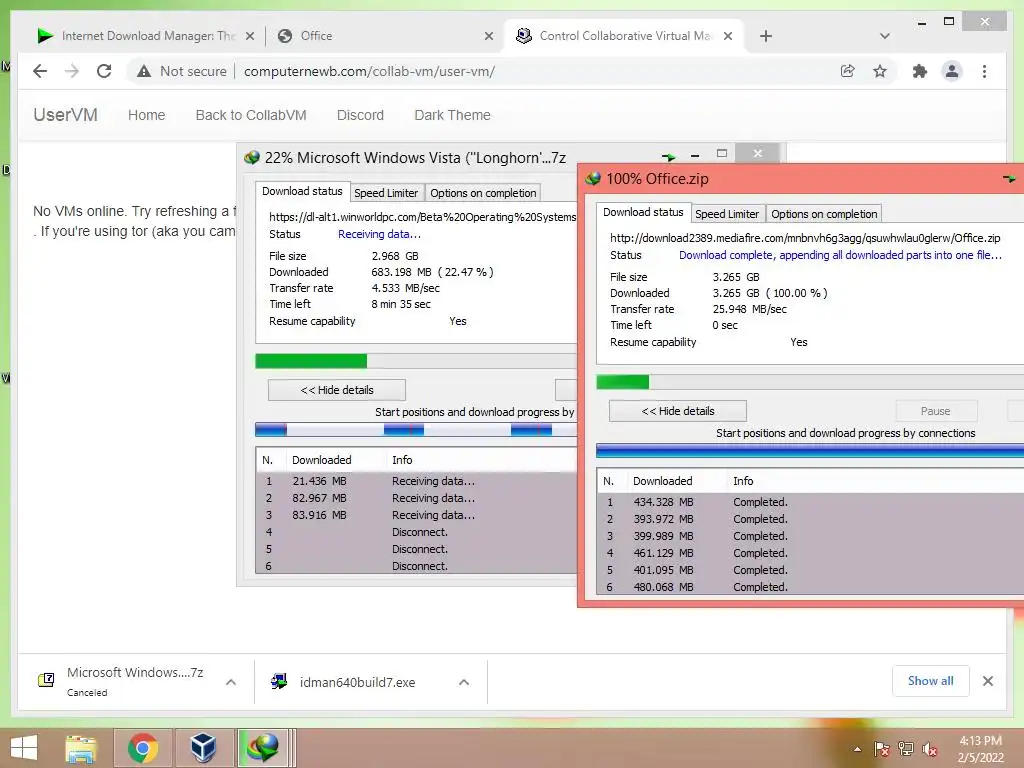Screen dimensions: 1024x768
Task: Select connection 3 row 83.916 MB
Action: pyautogui.click(x=416, y=515)
